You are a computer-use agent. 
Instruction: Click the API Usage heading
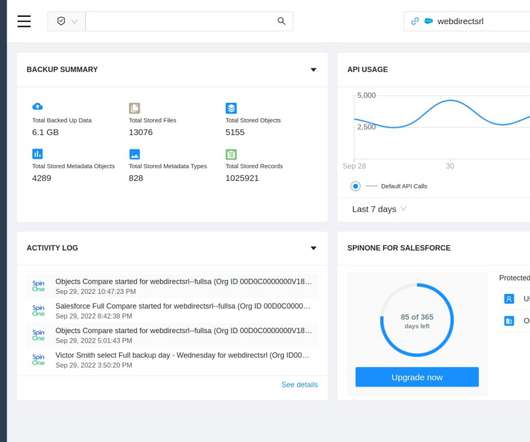coord(368,69)
